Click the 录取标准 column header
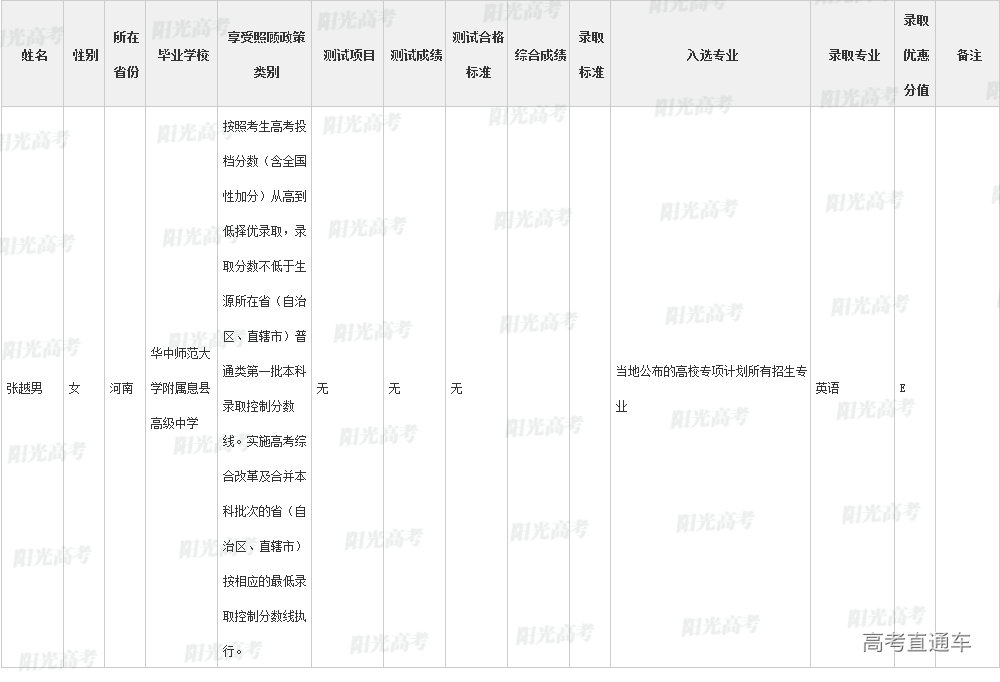This screenshot has height=682, width=1000. 591,55
